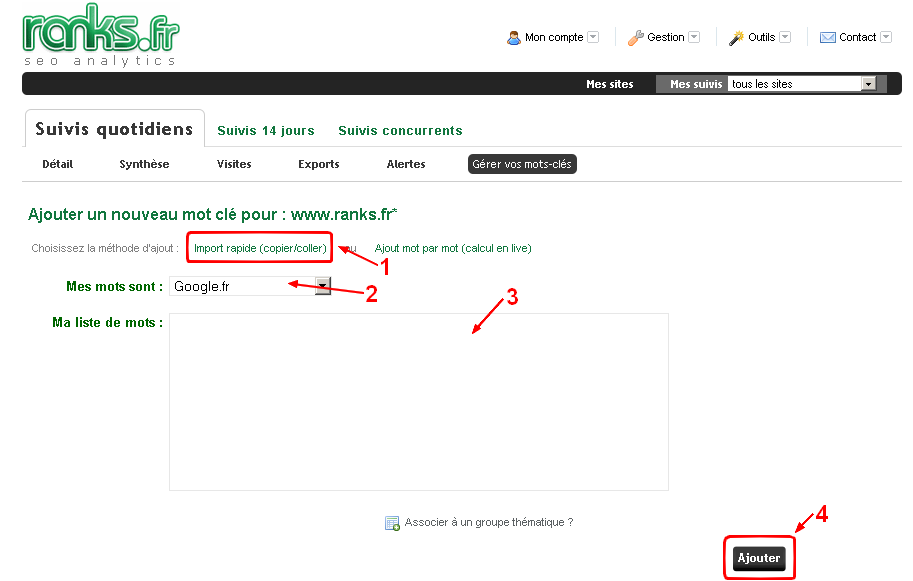
Task: Open the 'tous les sites' site selector
Action: [802, 84]
